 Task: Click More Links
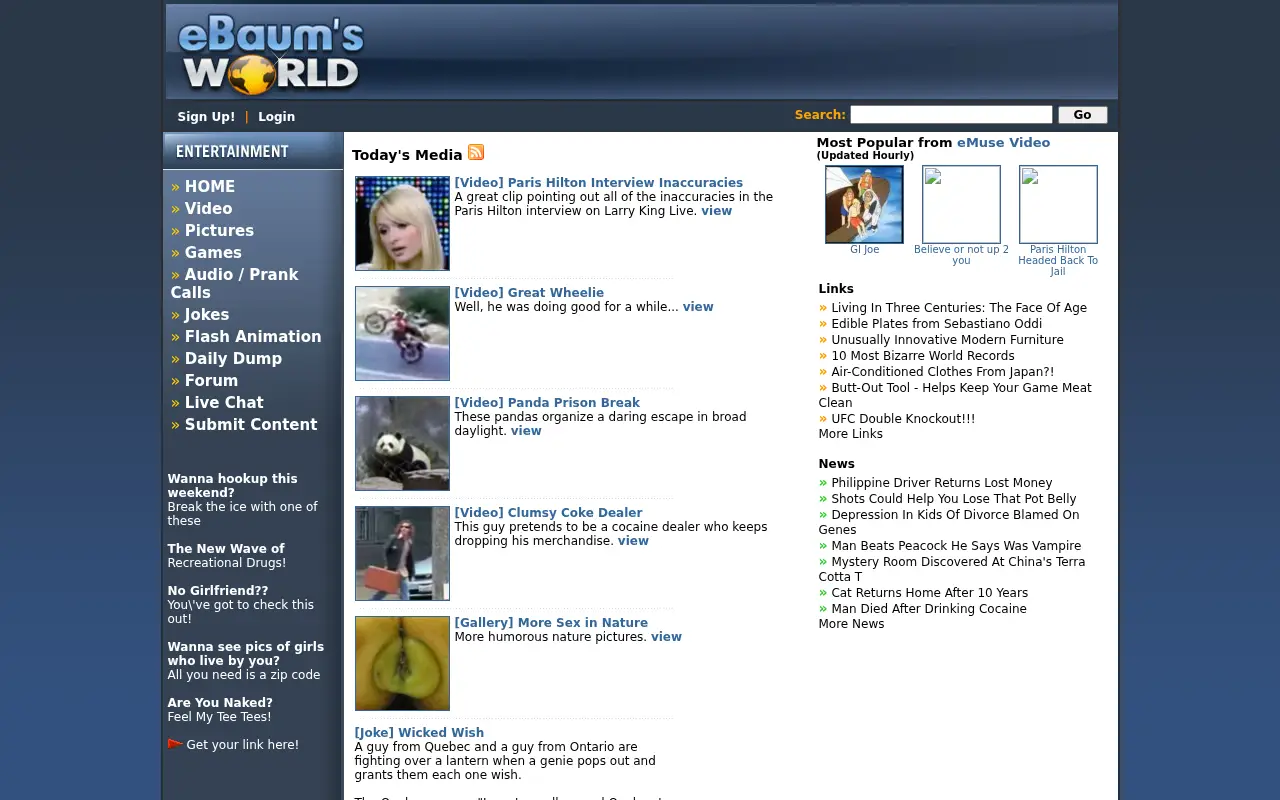(x=850, y=434)
